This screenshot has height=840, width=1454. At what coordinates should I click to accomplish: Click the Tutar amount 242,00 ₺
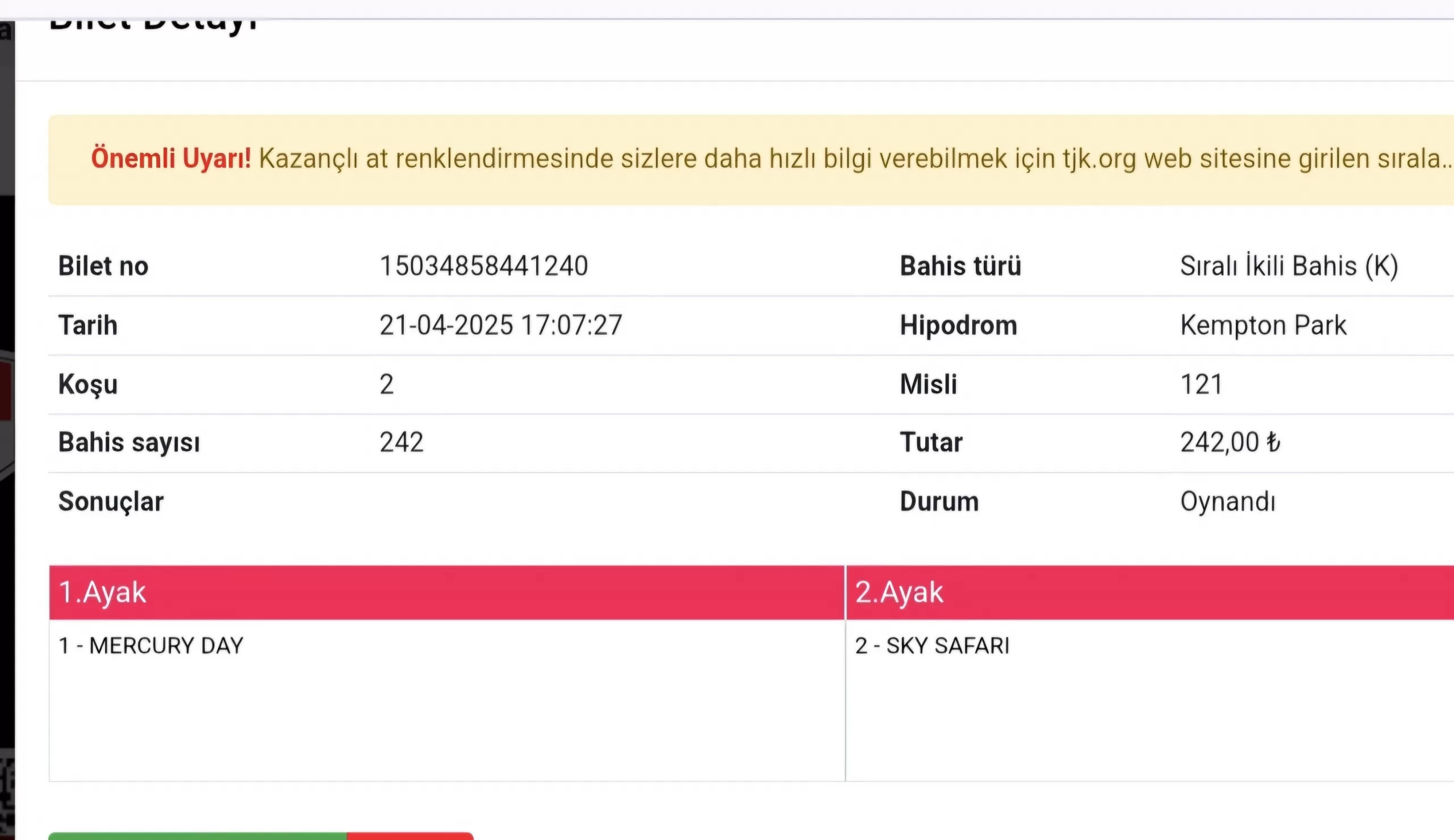tap(1230, 442)
